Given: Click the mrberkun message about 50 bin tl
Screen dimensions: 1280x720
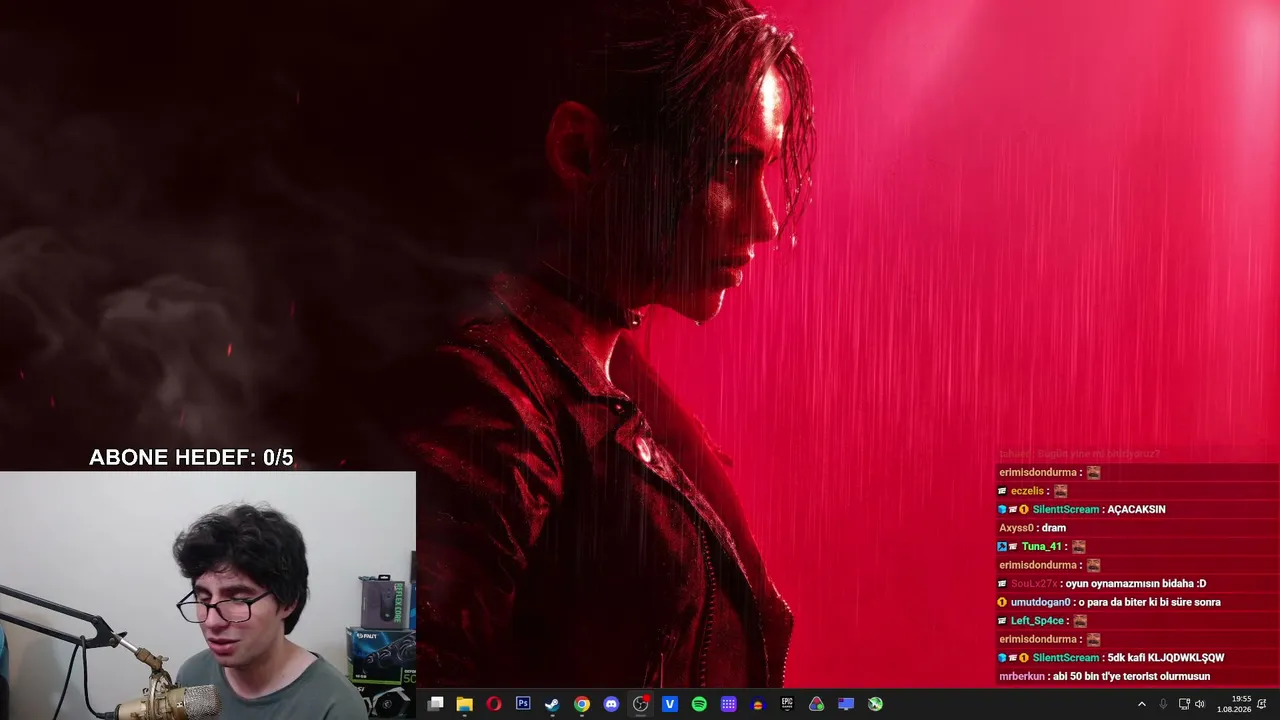Looking at the screenshot, I should point(1131,676).
